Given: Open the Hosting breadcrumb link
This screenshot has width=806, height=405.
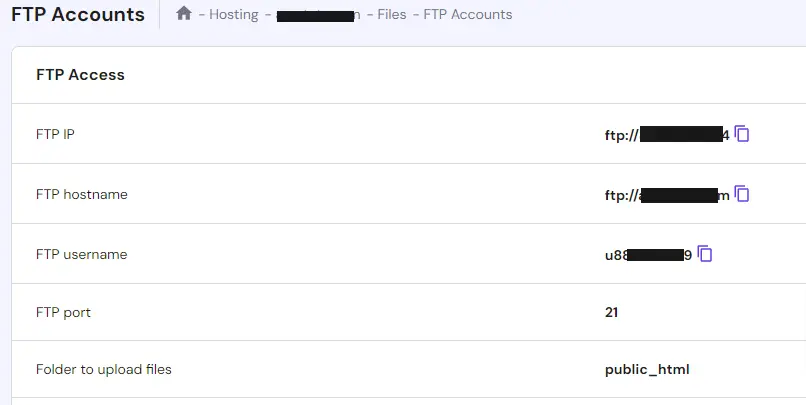Looking at the screenshot, I should 233,15.
